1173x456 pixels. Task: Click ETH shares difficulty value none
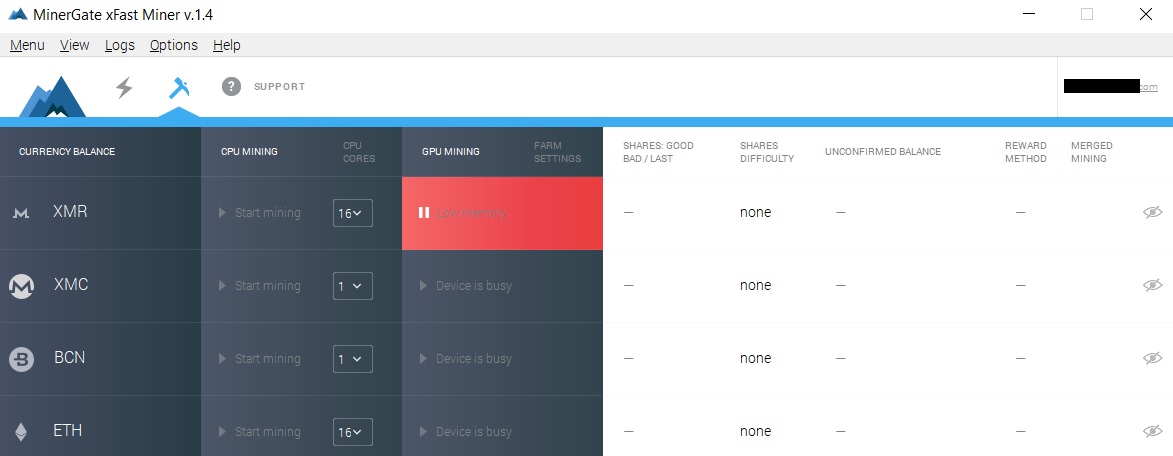pos(756,431)
